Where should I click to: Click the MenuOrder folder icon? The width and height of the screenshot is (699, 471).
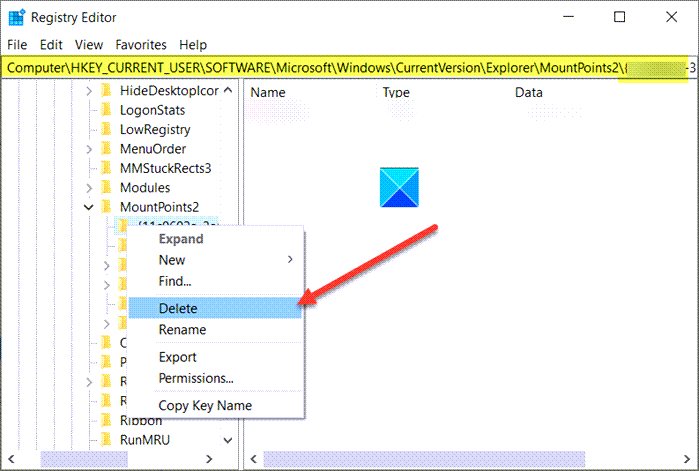(106, 149)
